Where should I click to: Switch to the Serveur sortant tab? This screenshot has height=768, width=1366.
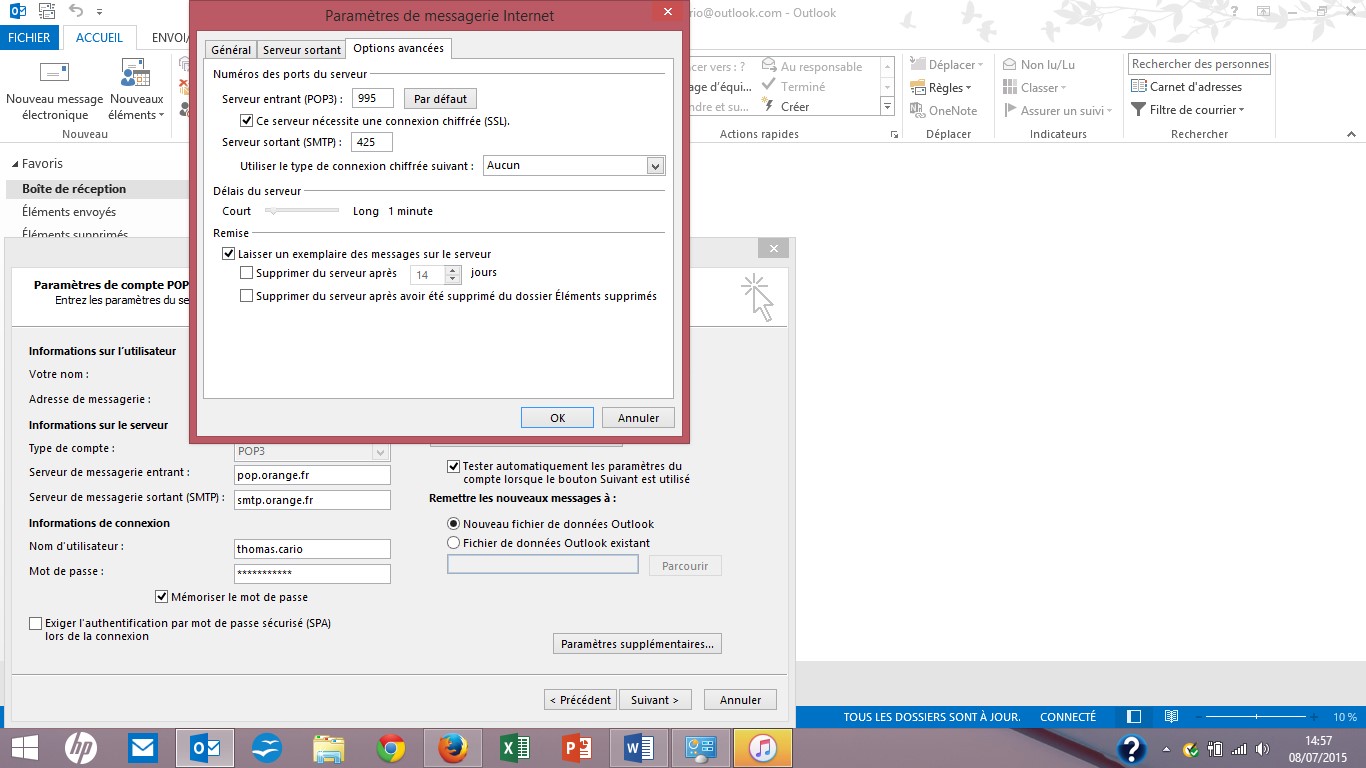coord(301,50)
